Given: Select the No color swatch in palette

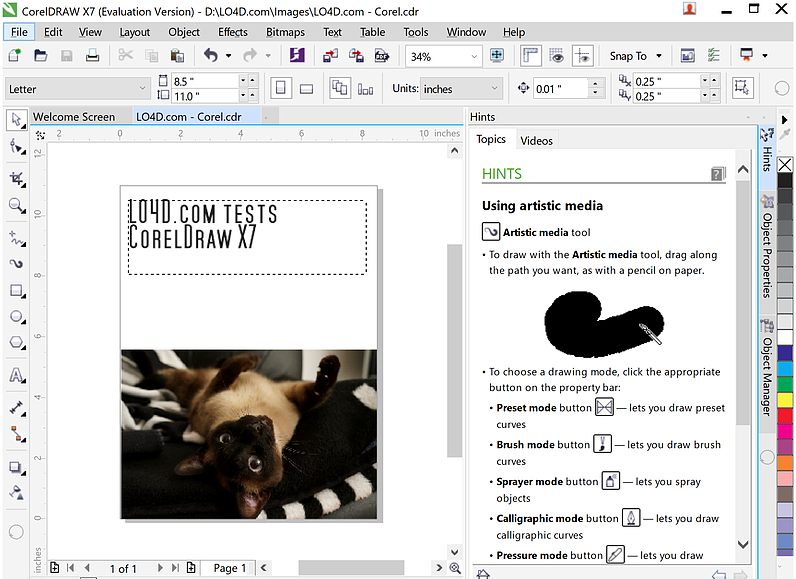Looking at the screenshot, I should [785, 165].
